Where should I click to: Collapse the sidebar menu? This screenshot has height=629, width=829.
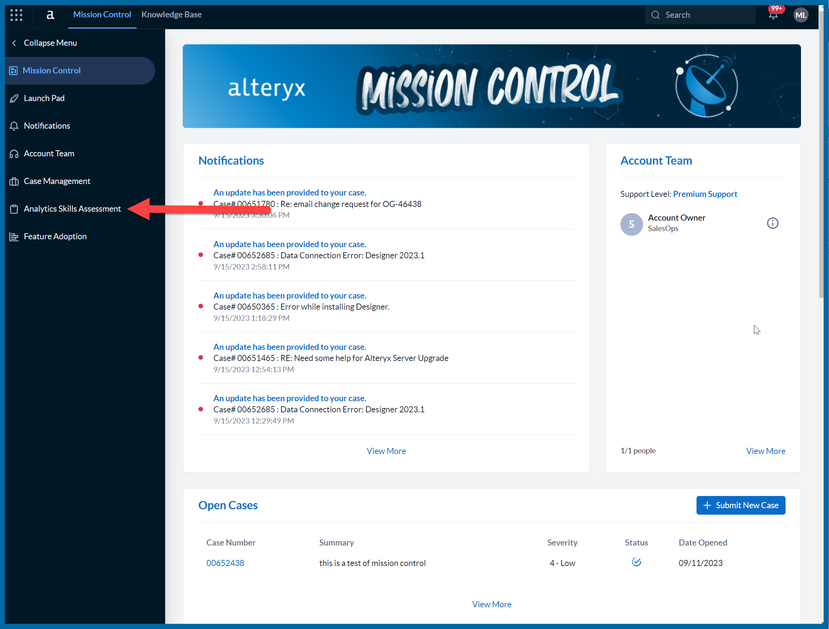(x=44, y=43)
